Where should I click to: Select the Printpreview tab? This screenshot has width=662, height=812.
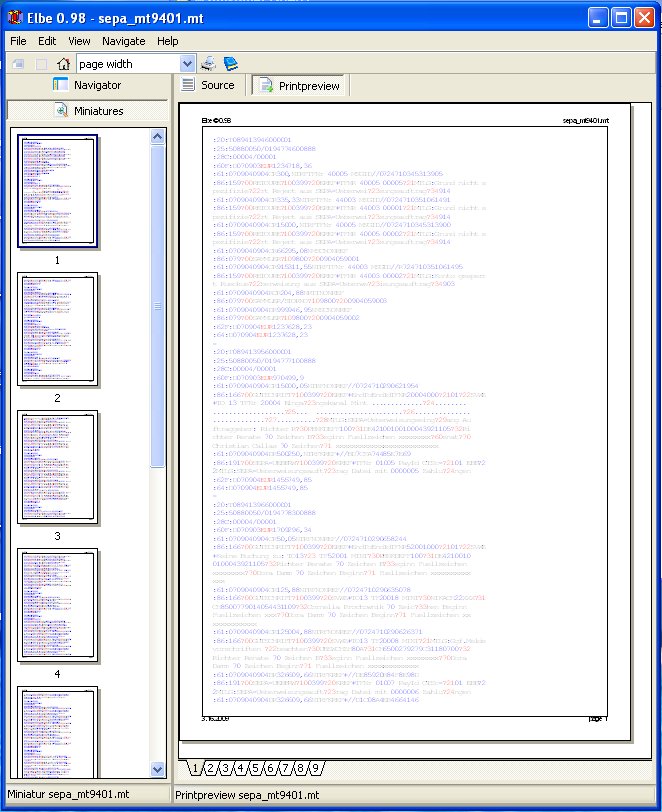pyautogui.click(x=300, y=86)
